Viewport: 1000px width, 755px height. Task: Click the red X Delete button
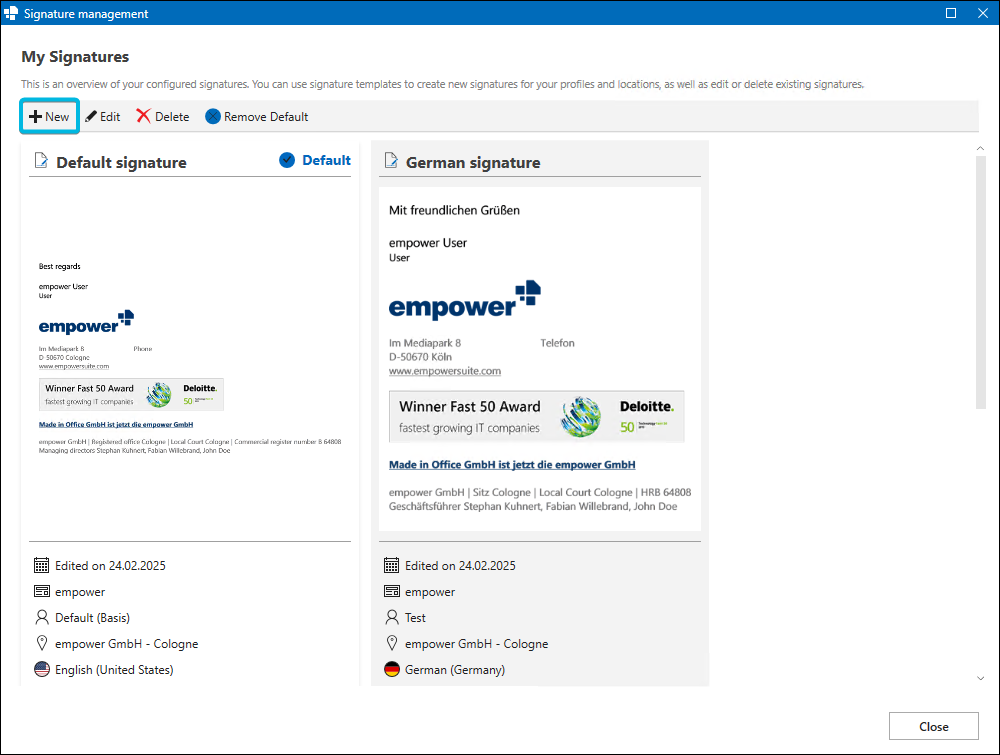tap(163, 117)
